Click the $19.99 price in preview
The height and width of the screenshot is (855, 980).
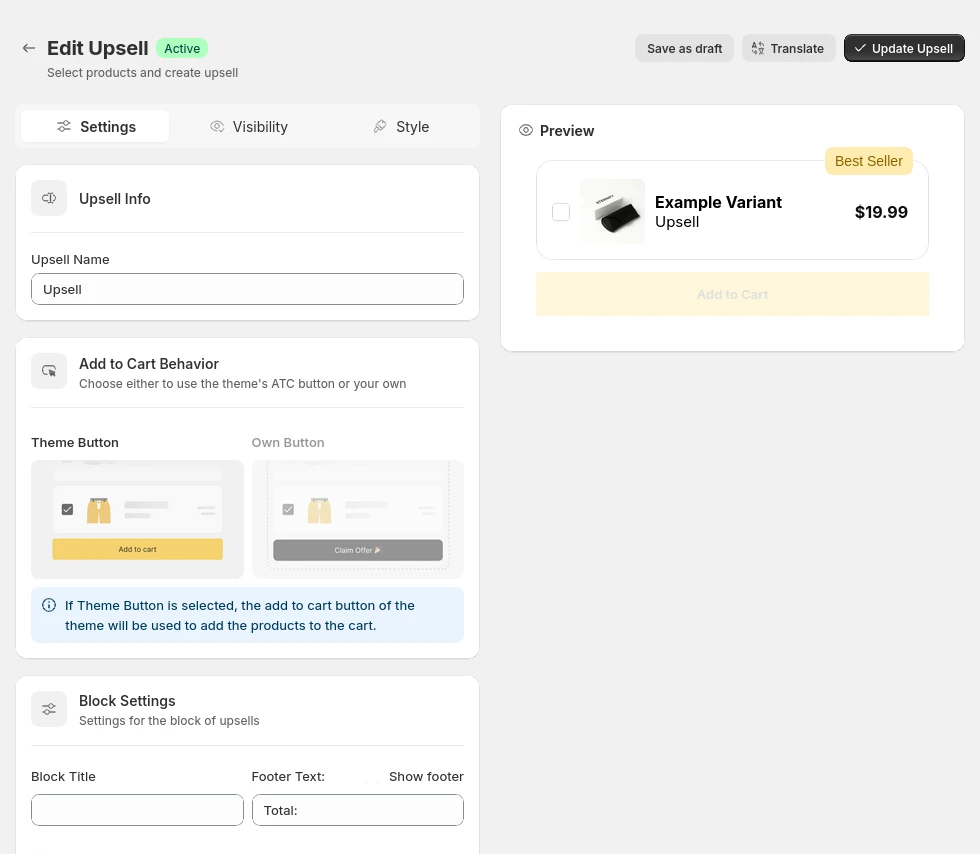[881, 212]
